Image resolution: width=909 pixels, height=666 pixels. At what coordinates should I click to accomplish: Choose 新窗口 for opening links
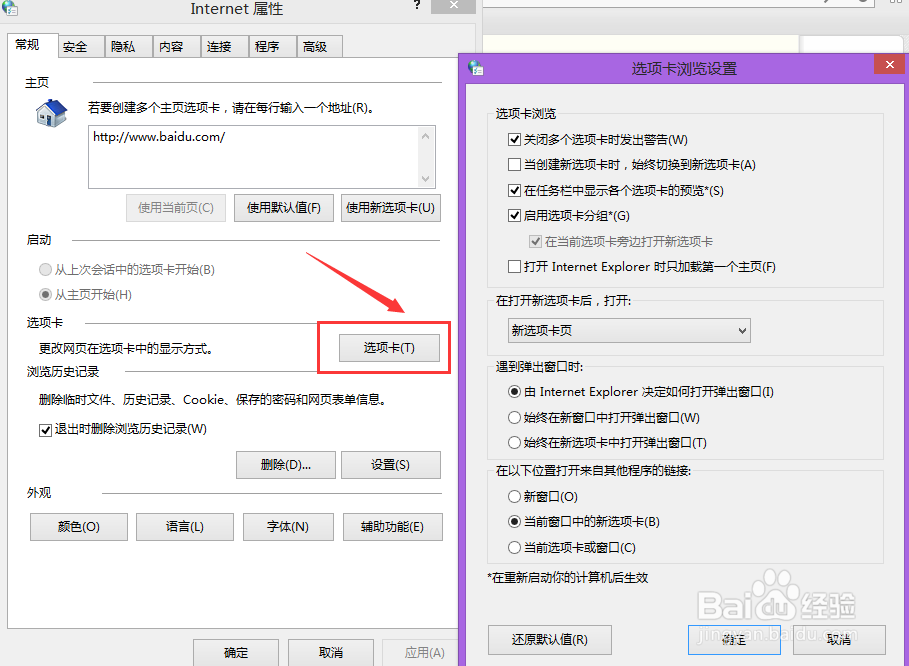click(513, 496)
